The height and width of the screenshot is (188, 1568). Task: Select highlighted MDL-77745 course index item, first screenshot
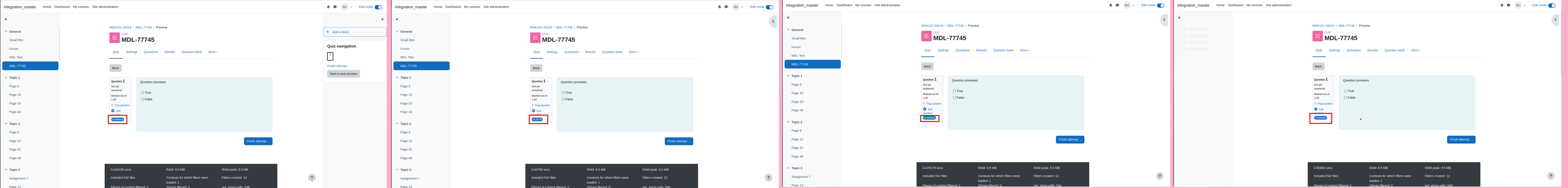(x=30, y=66)
